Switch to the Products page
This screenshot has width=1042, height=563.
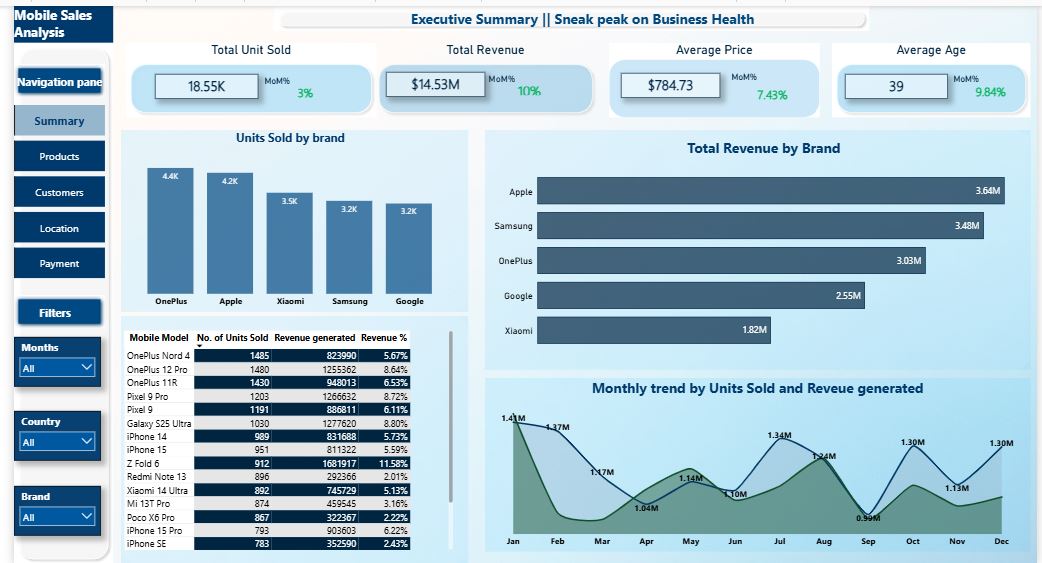click(59, 157)
